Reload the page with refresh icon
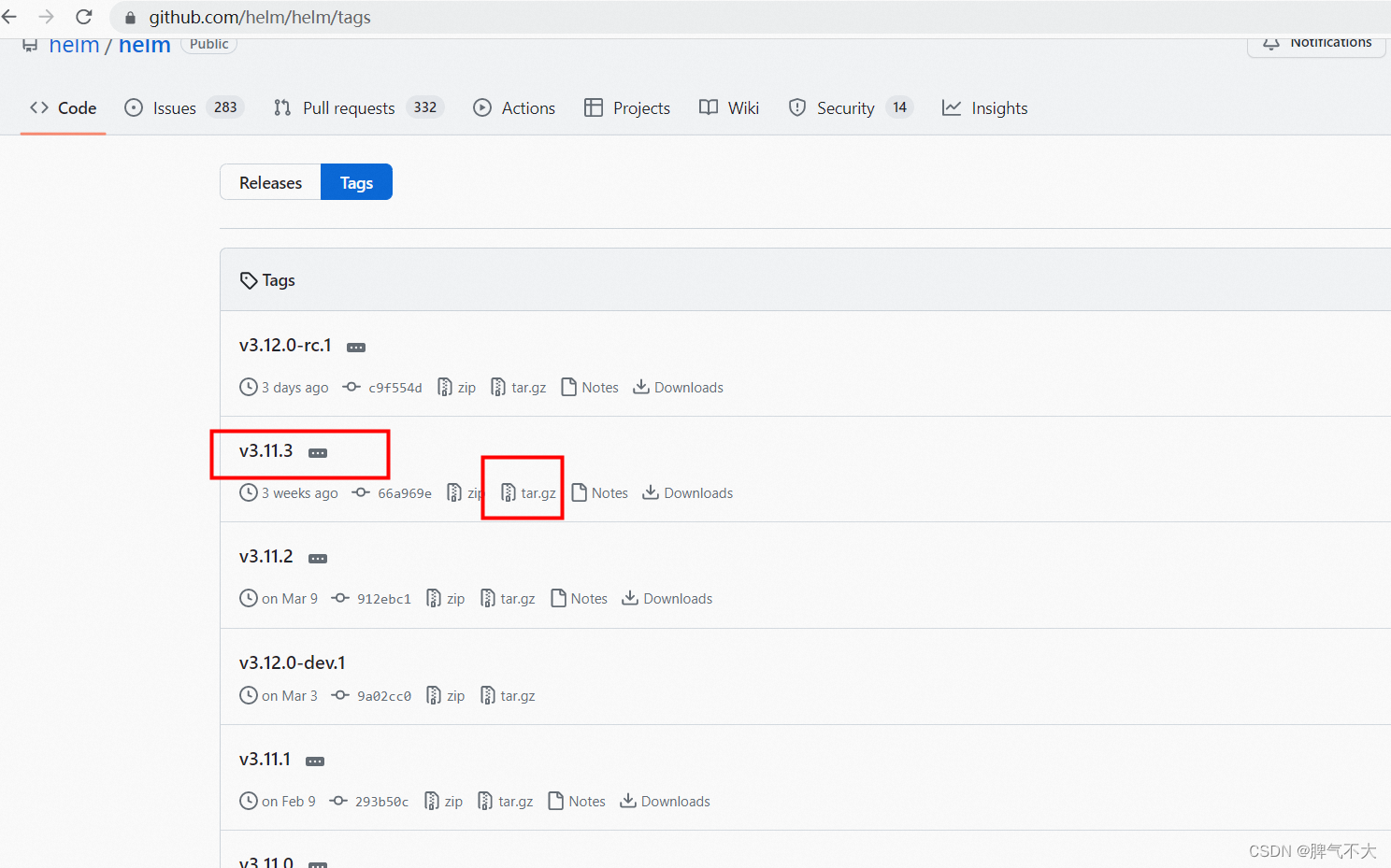The width and height of the screenshot is (1391, 868). tap(84, 17)
